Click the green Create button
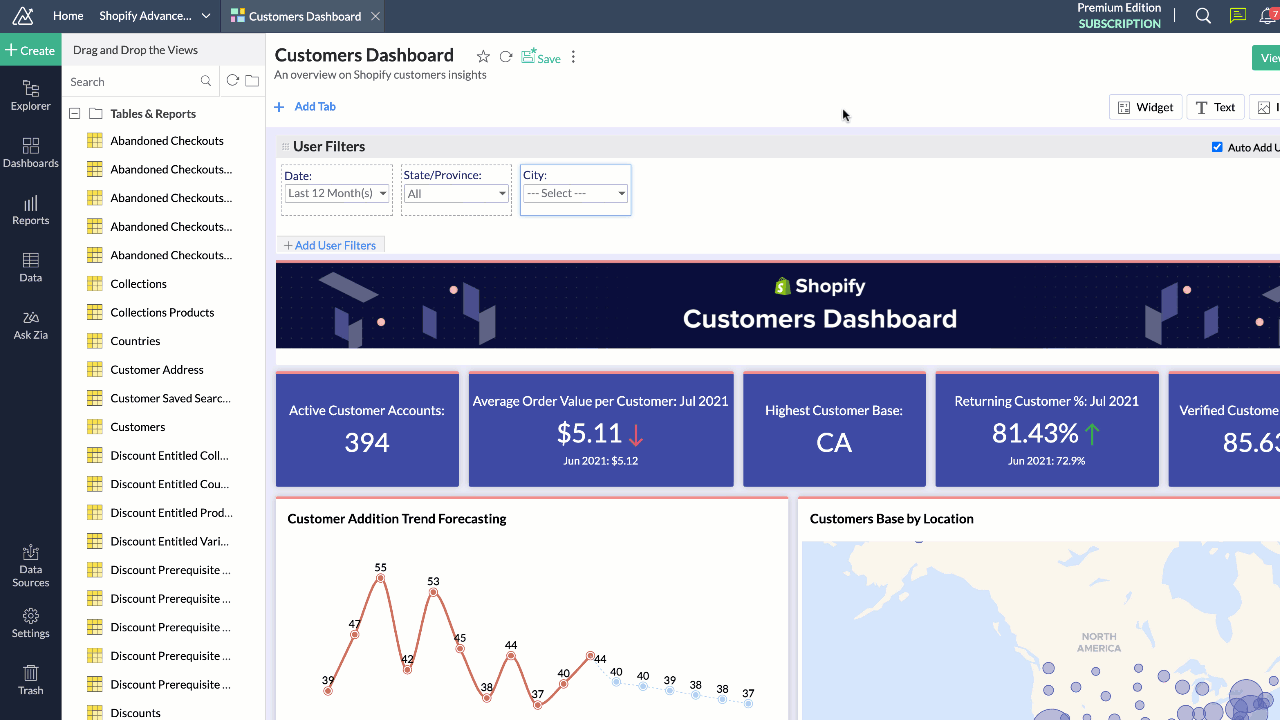The height and width of the screenshot is (720, 1280). 30,50
